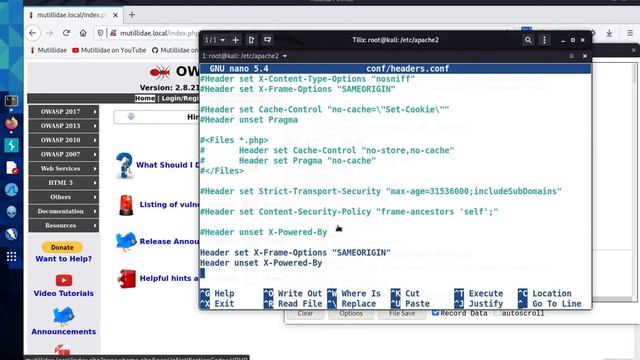Open alien head dock icon
The height and width of the screenshot is (360, 640).
(11, 212)
